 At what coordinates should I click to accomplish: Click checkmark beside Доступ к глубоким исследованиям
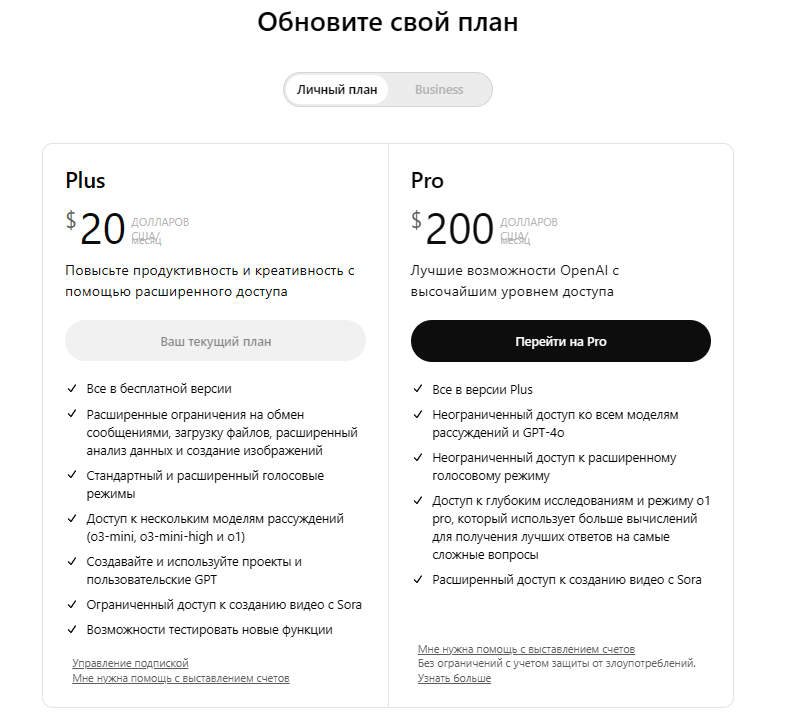click(x=418, y=500)
